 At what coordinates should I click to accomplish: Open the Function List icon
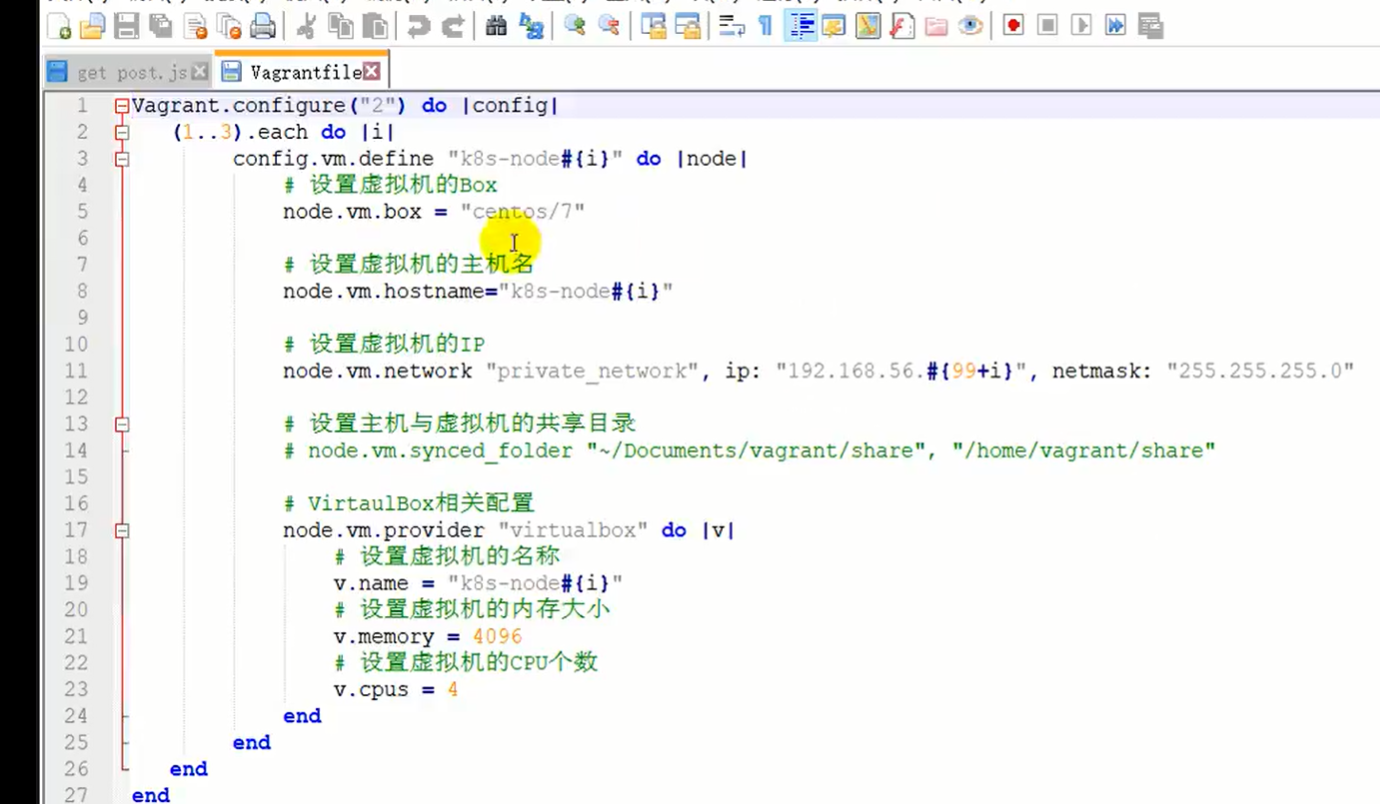click(902, 26)
